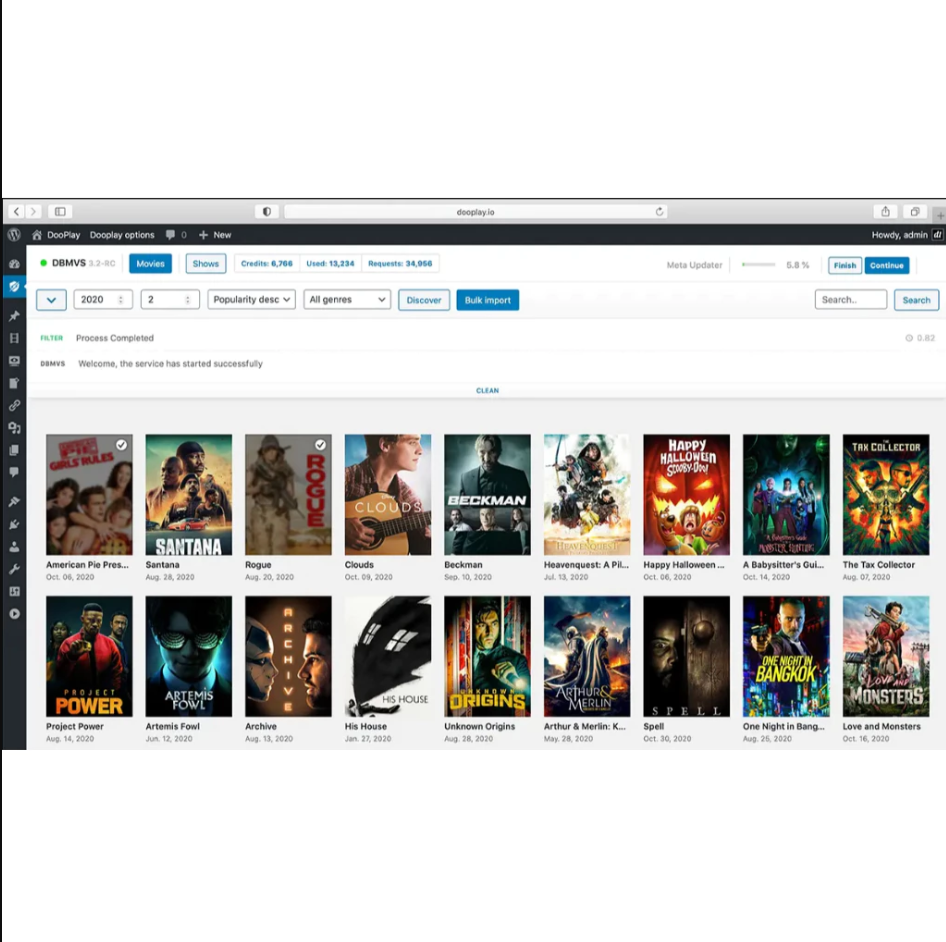This screenshot has height=942, width=946.
Task: Open a new tab with the plus icon
Action: coord(940,215)
